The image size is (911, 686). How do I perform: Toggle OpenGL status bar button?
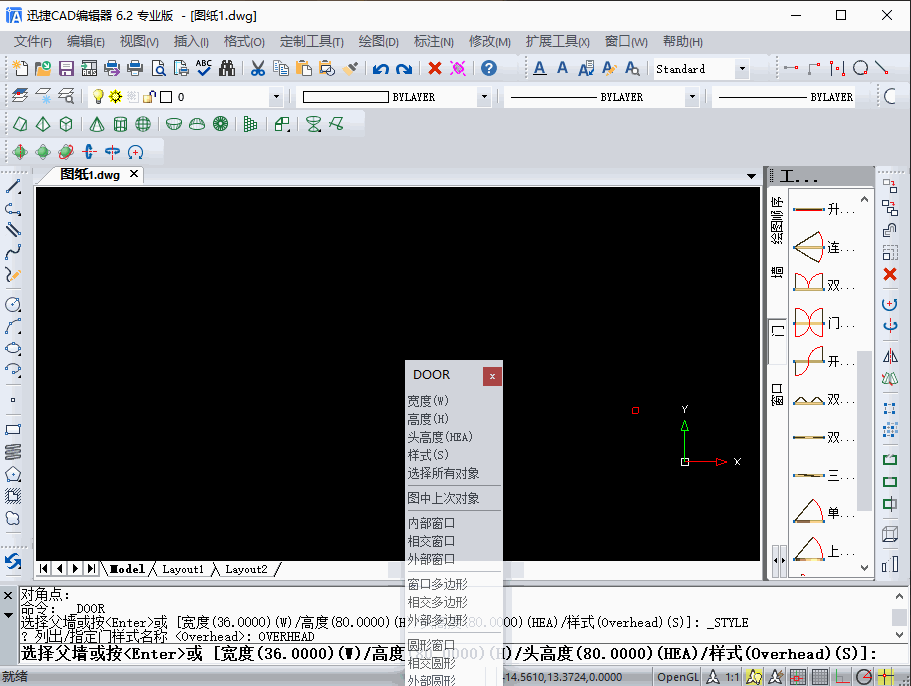coord(677,677)
